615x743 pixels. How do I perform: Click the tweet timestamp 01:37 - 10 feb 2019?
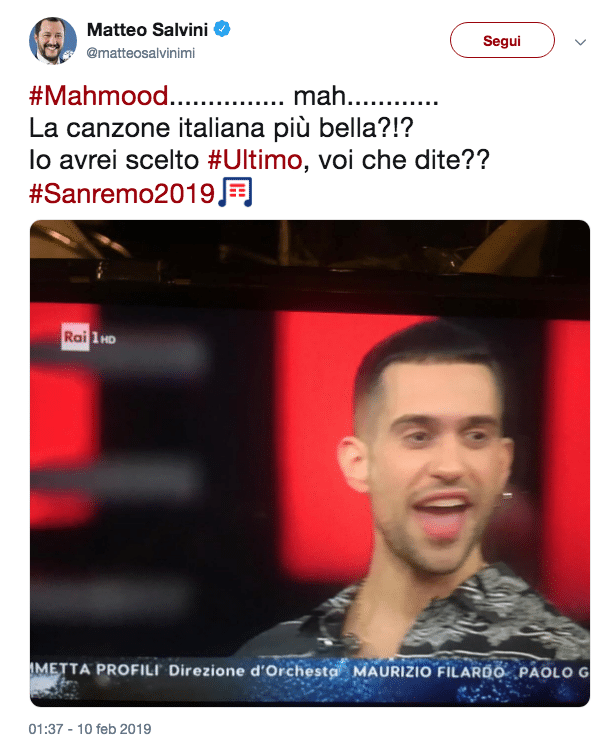90,729
